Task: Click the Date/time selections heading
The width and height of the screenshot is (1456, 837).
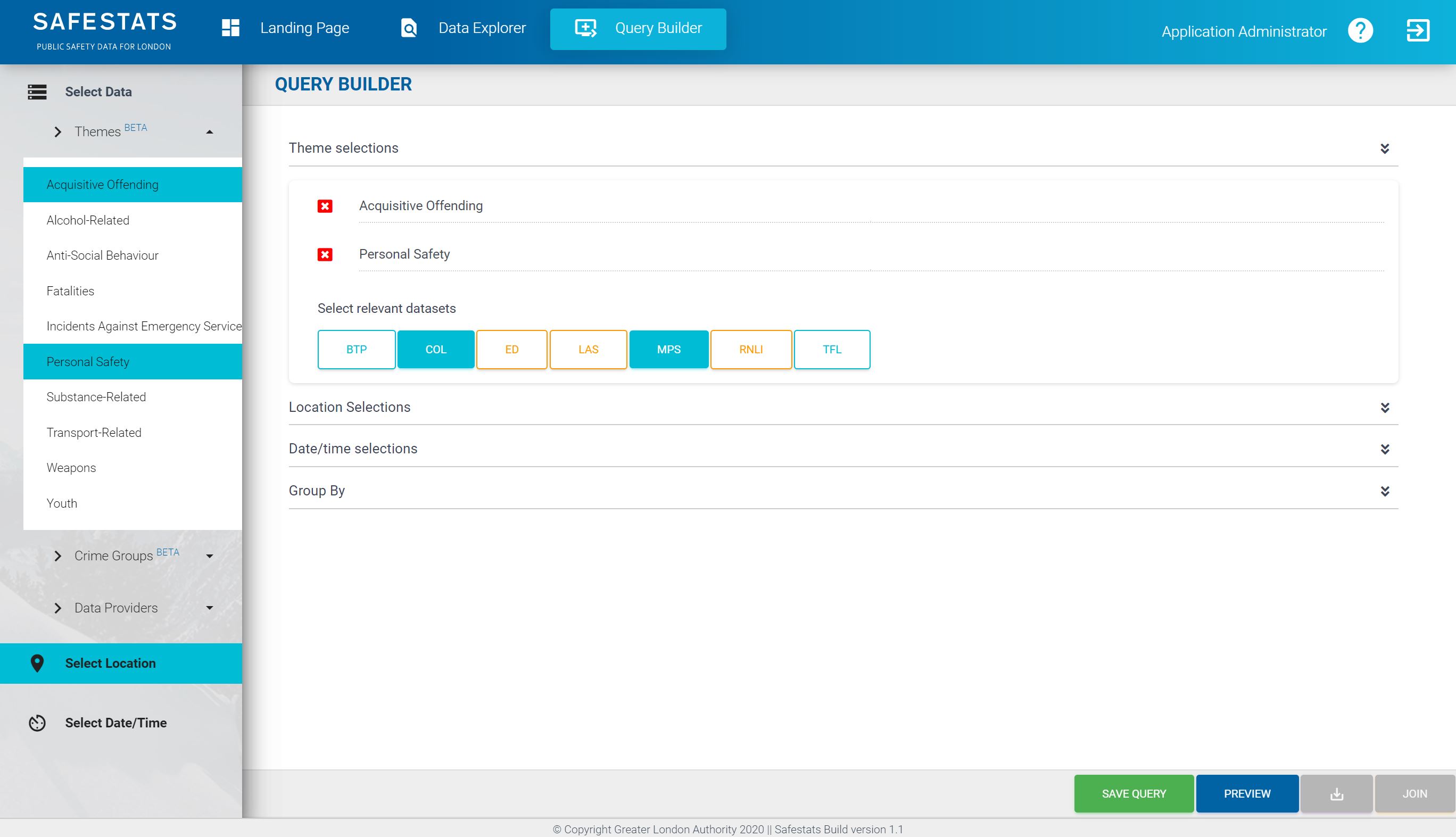Action: pyautogui.click(x=353, y=449)
